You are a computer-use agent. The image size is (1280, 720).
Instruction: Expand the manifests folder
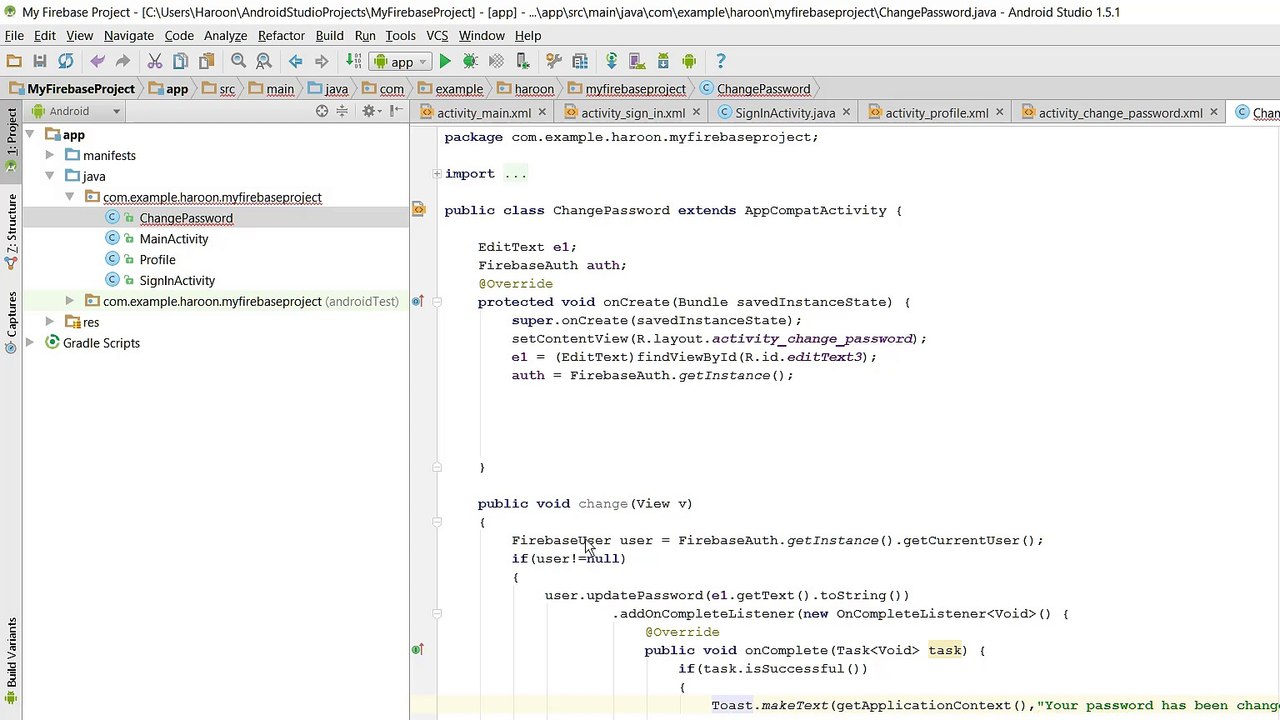(x=50, y=155)
